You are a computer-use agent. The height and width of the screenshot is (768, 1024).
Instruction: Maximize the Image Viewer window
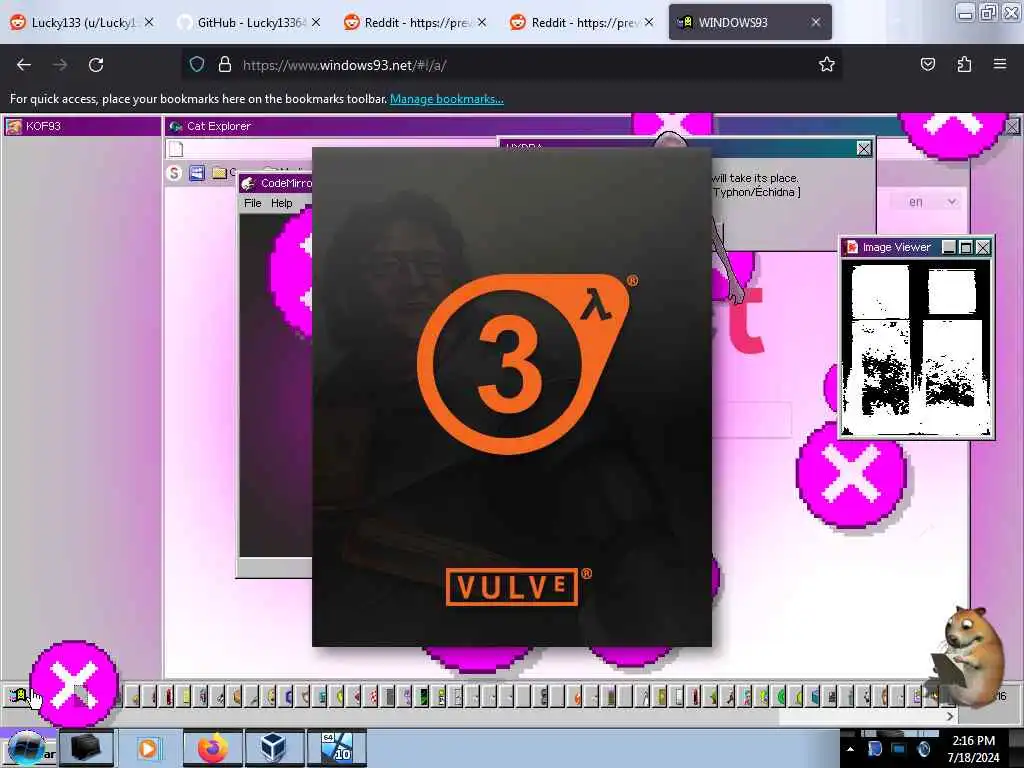[x=965, y=248]
